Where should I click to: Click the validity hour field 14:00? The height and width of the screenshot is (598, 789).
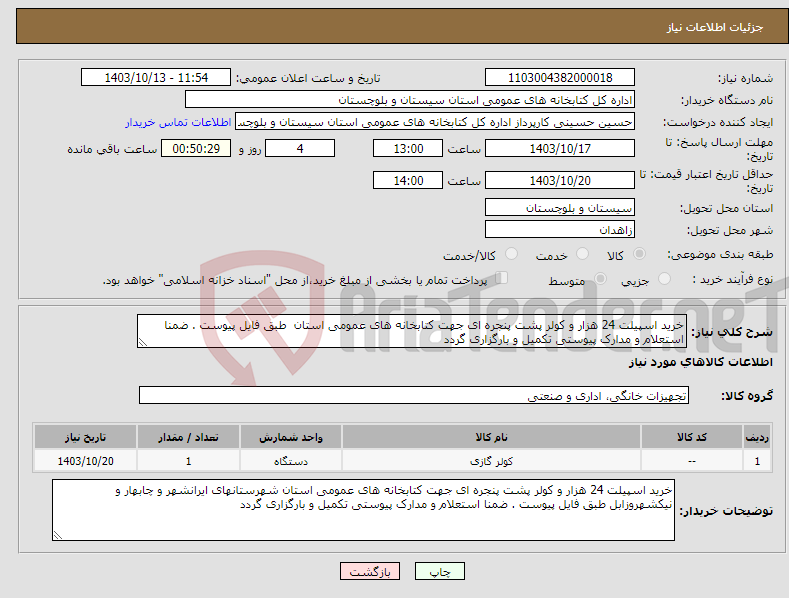click(408, 180)
